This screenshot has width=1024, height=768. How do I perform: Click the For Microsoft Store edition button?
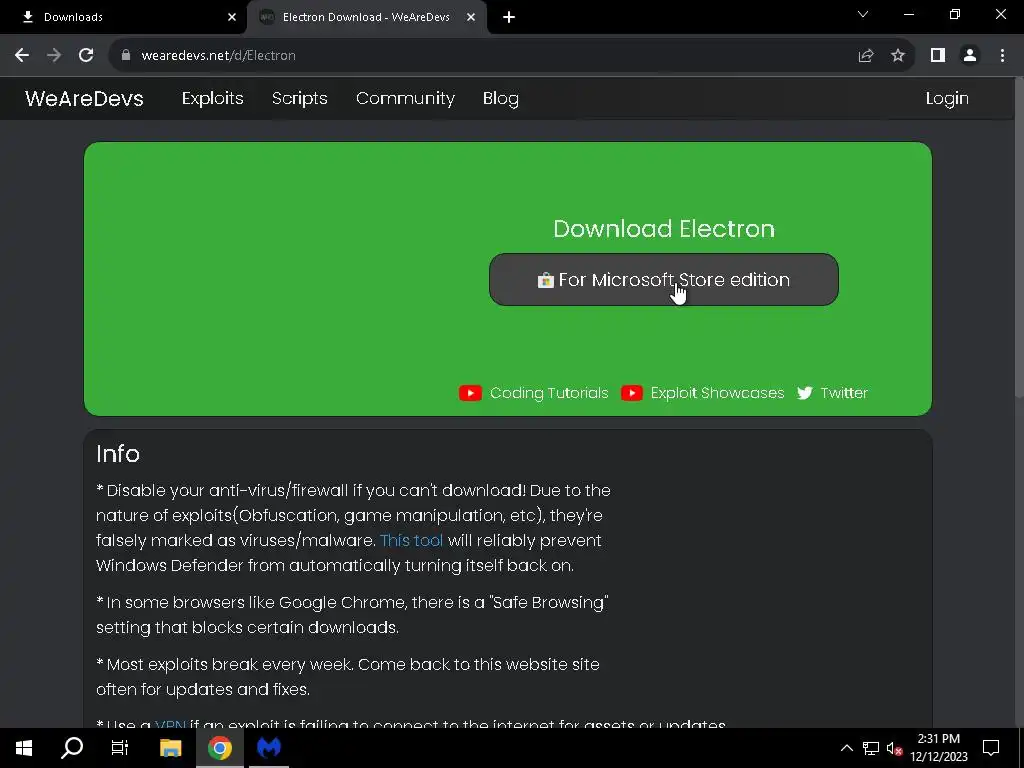(664, 280)
